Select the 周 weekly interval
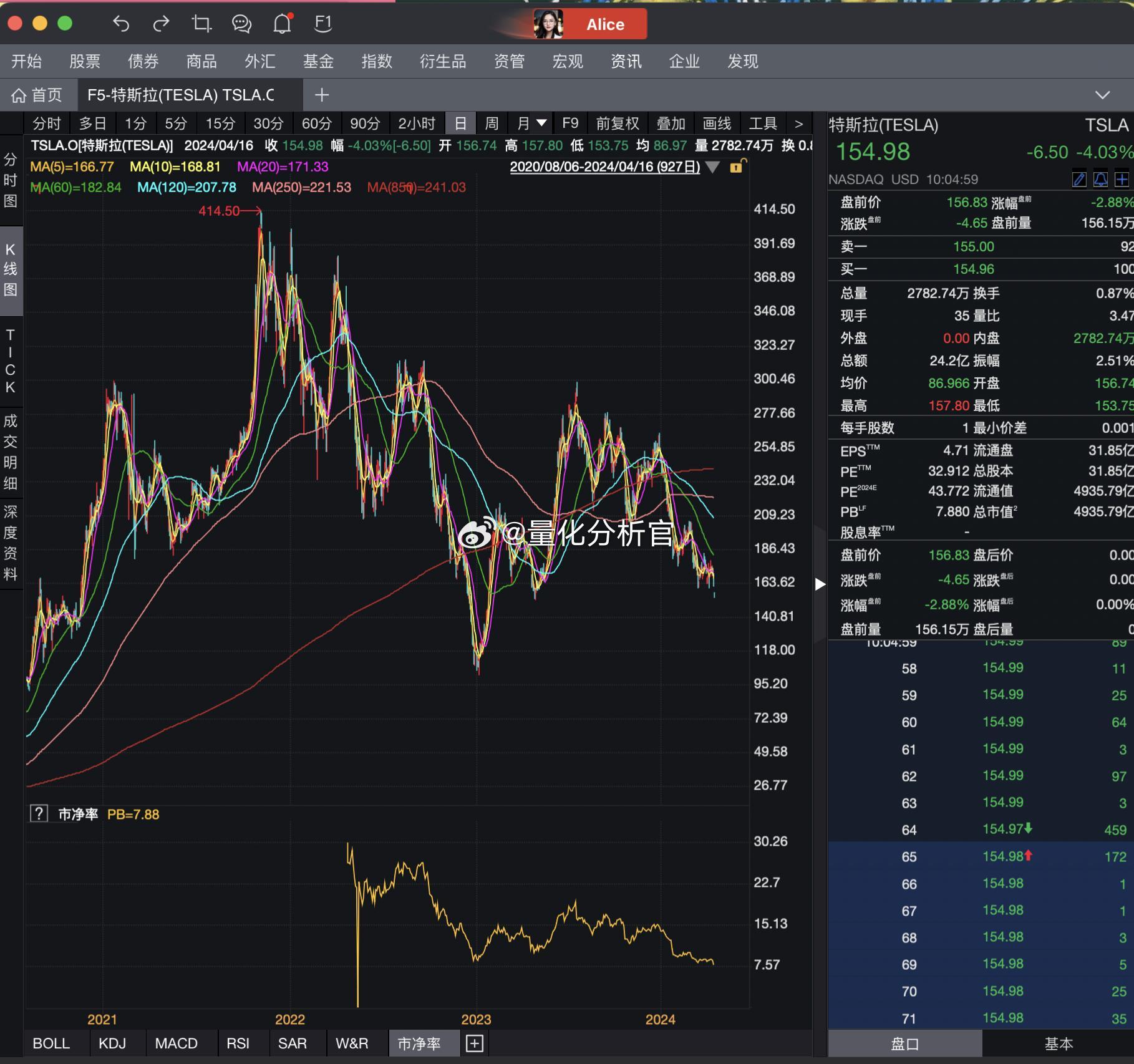 492,123
